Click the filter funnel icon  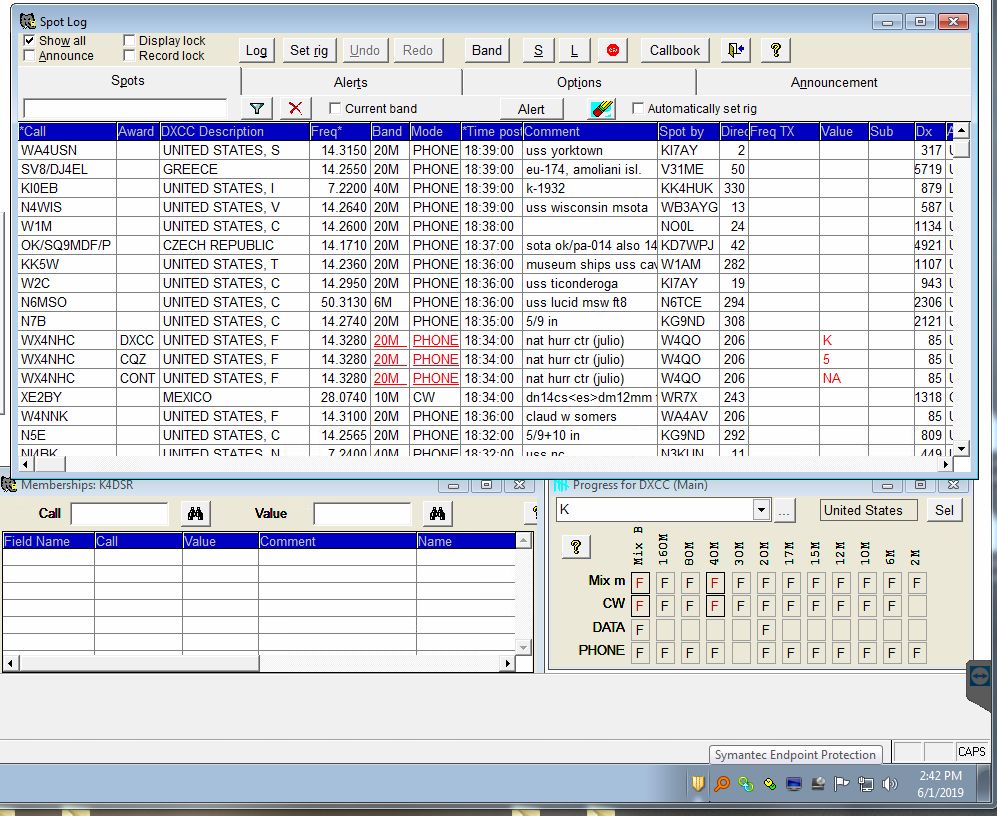(257, 109)
